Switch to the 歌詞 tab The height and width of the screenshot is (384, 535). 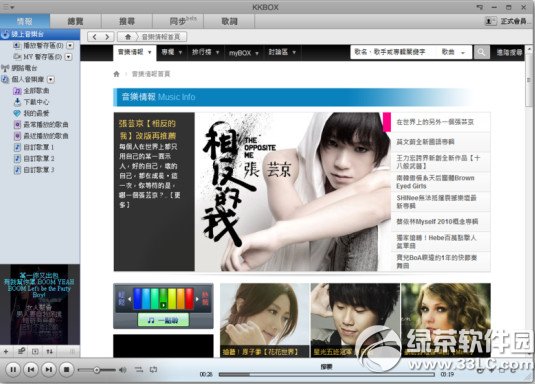point(229,21)
